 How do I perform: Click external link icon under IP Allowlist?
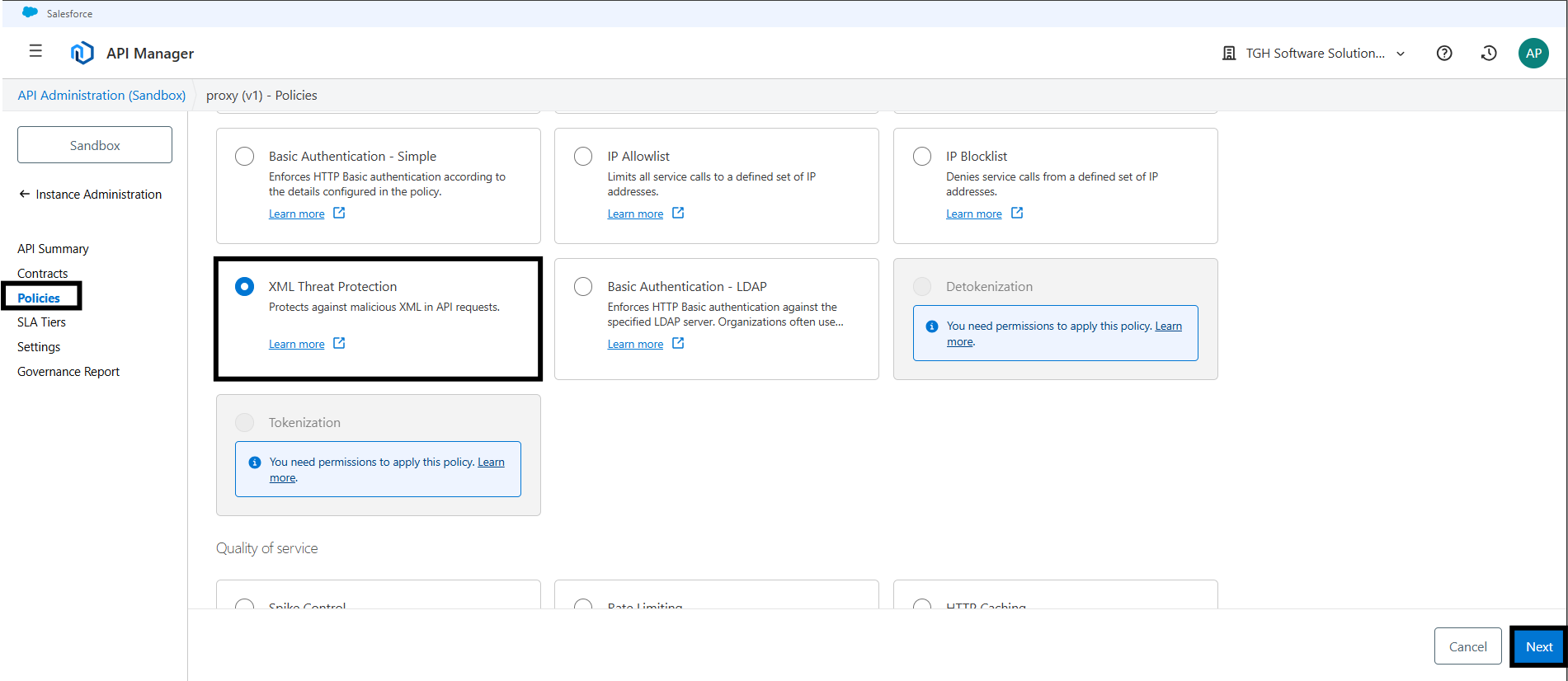pyautogui.click(x=678, y=213)
